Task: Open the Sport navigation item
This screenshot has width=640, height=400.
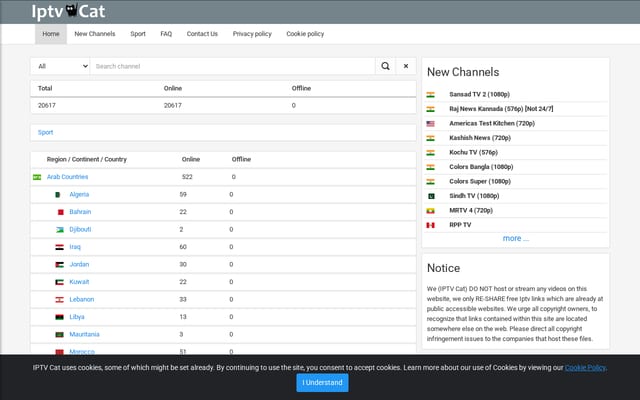Action: (138, 34)
